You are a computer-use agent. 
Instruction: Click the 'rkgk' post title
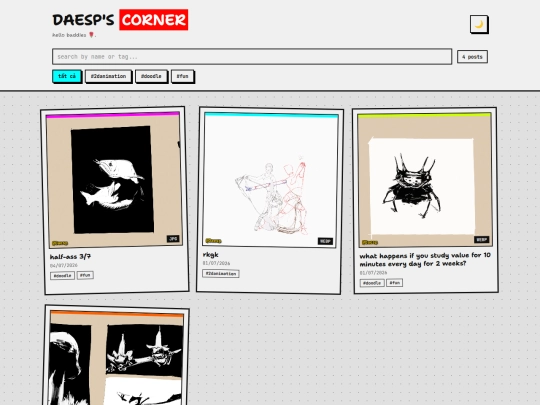(210, 255)
